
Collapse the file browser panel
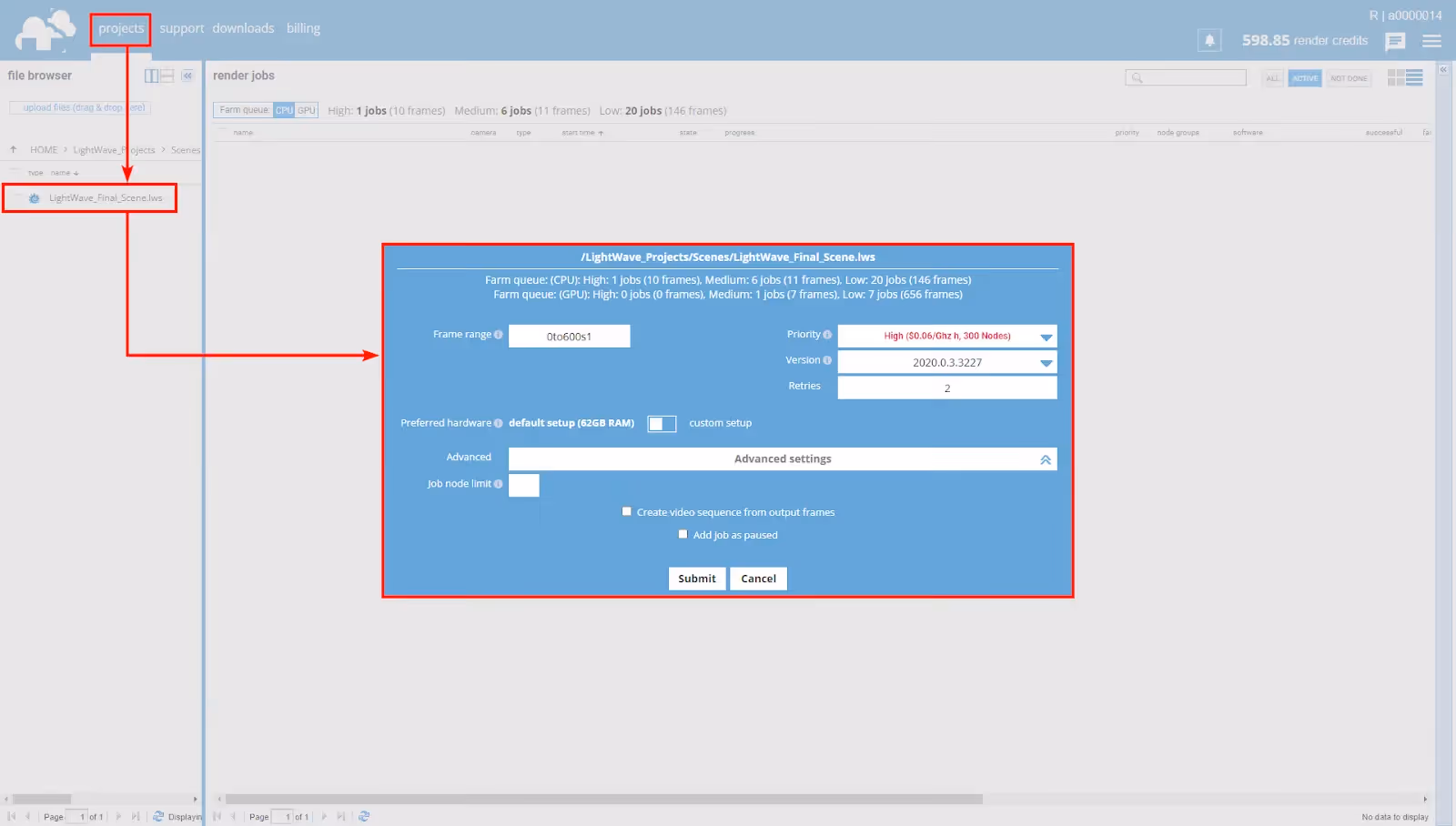pyautogui.click(x=187, y=76)
